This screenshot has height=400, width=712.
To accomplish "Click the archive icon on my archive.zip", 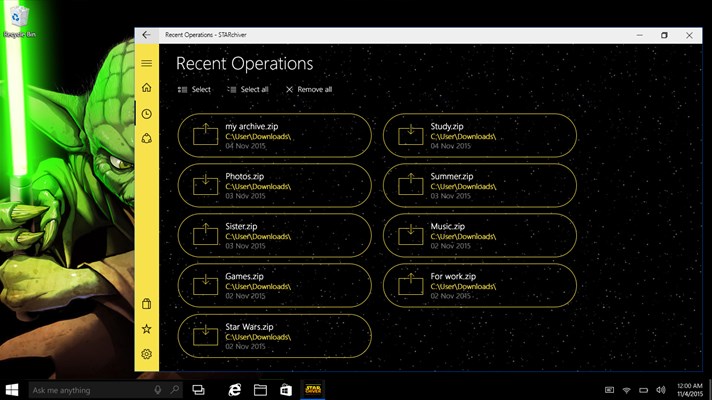I will pos(205,135).
